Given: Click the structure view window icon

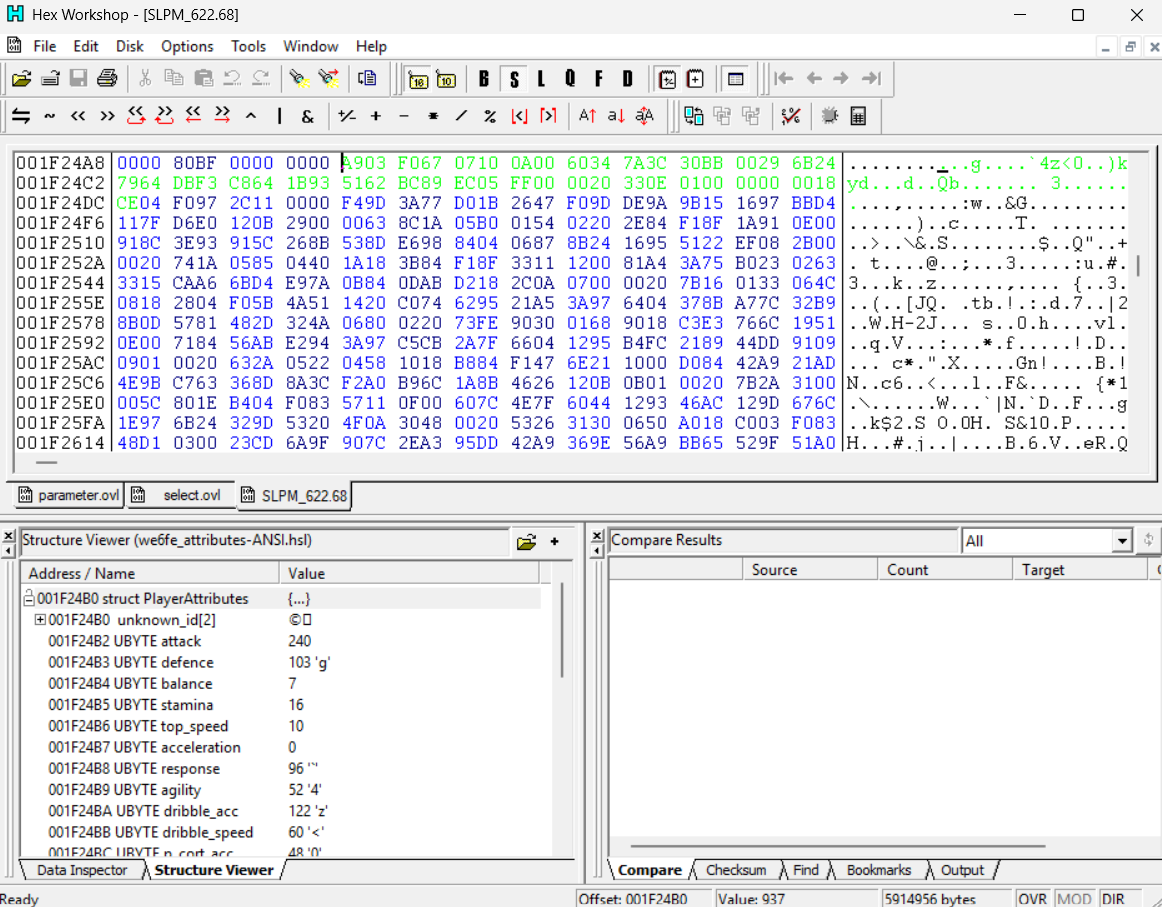Looking at the screenshot, I should pyautogui.click(x=735, y=79).
